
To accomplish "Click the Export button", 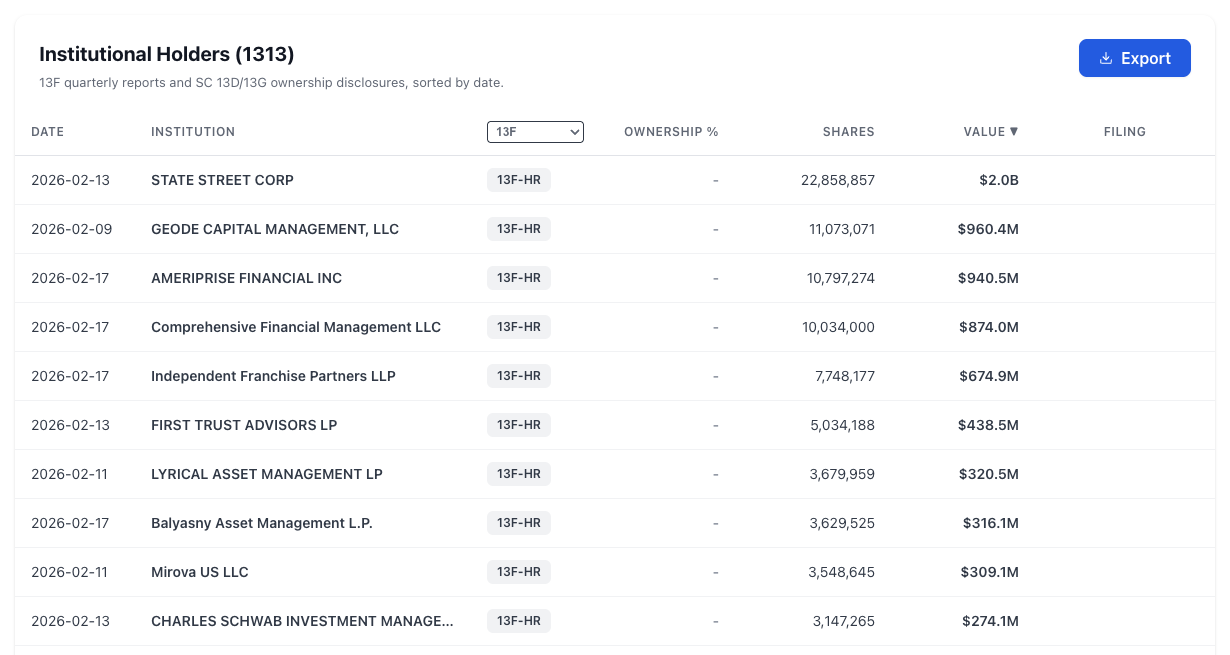I will tap(1134, 58).
